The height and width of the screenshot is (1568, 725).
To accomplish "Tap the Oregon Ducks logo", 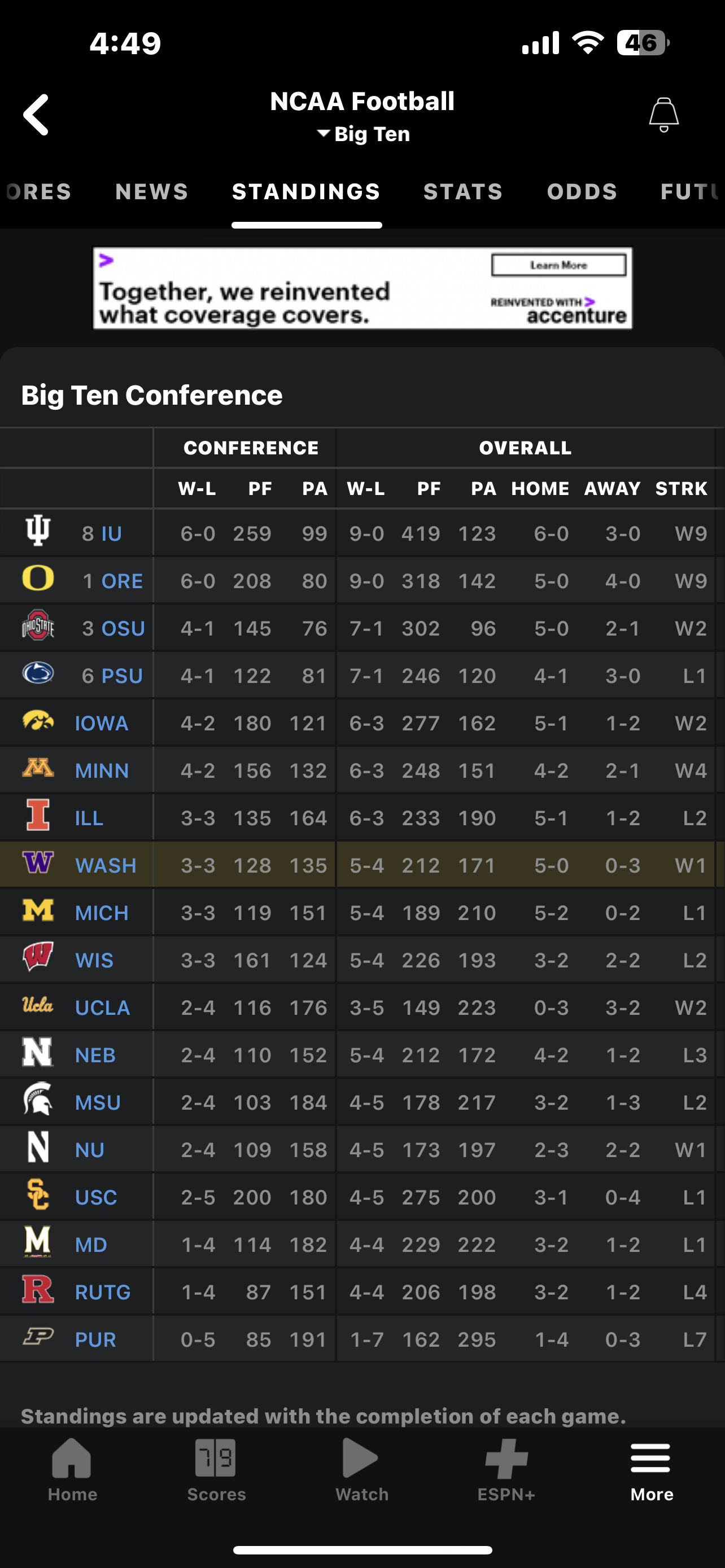I will pyautogui.click(x=38, y=578).
